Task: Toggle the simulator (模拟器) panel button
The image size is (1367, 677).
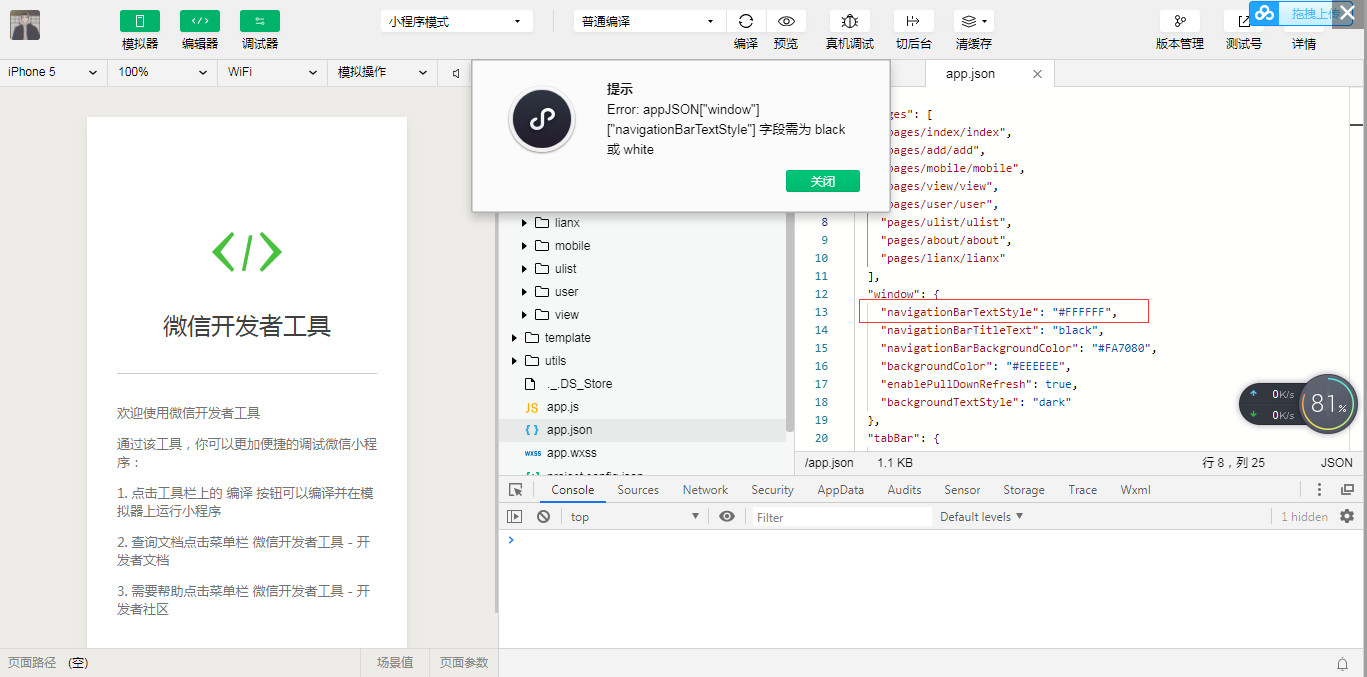Action: click(x=140, y=21)
